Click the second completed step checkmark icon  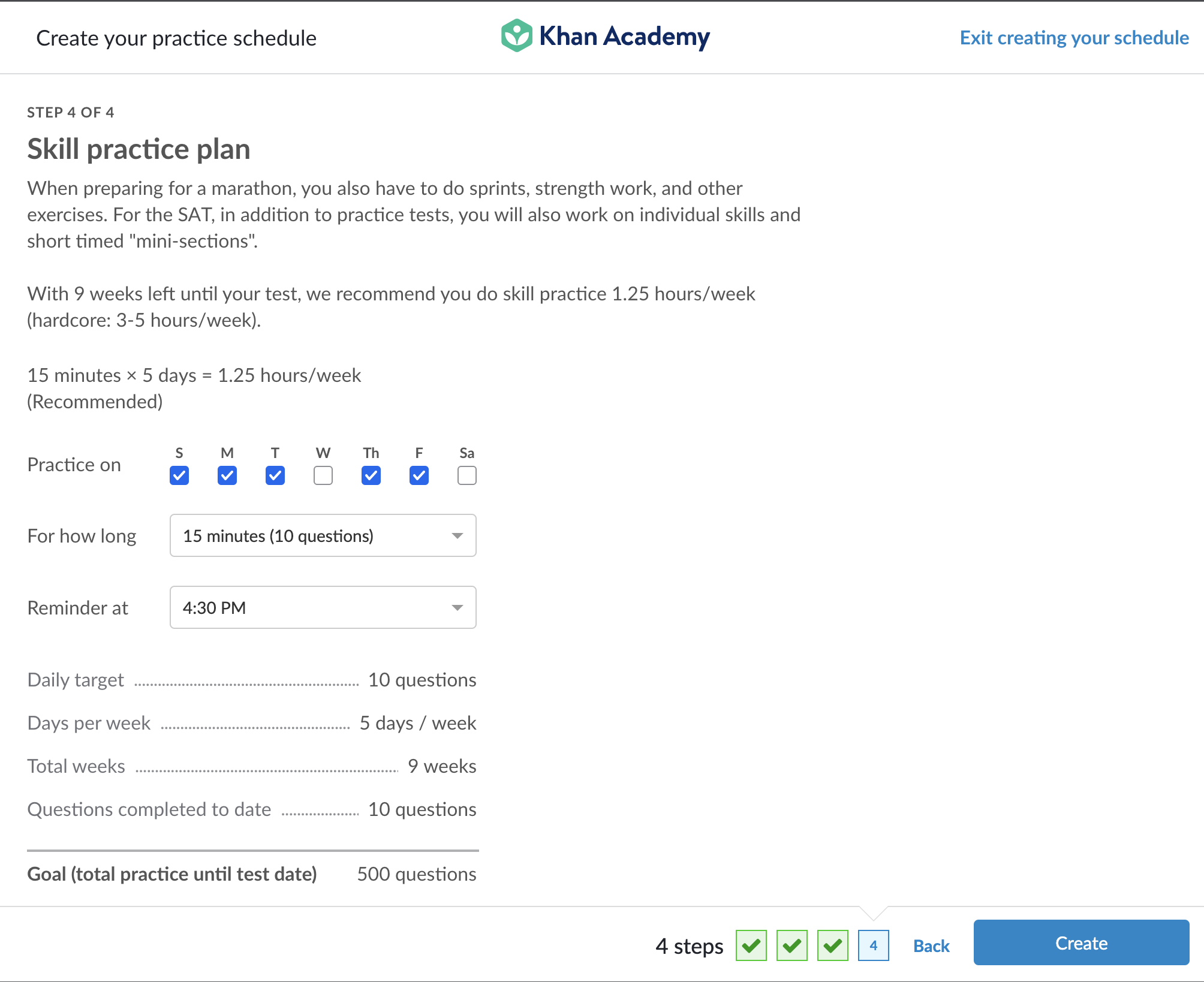[791, 945]
